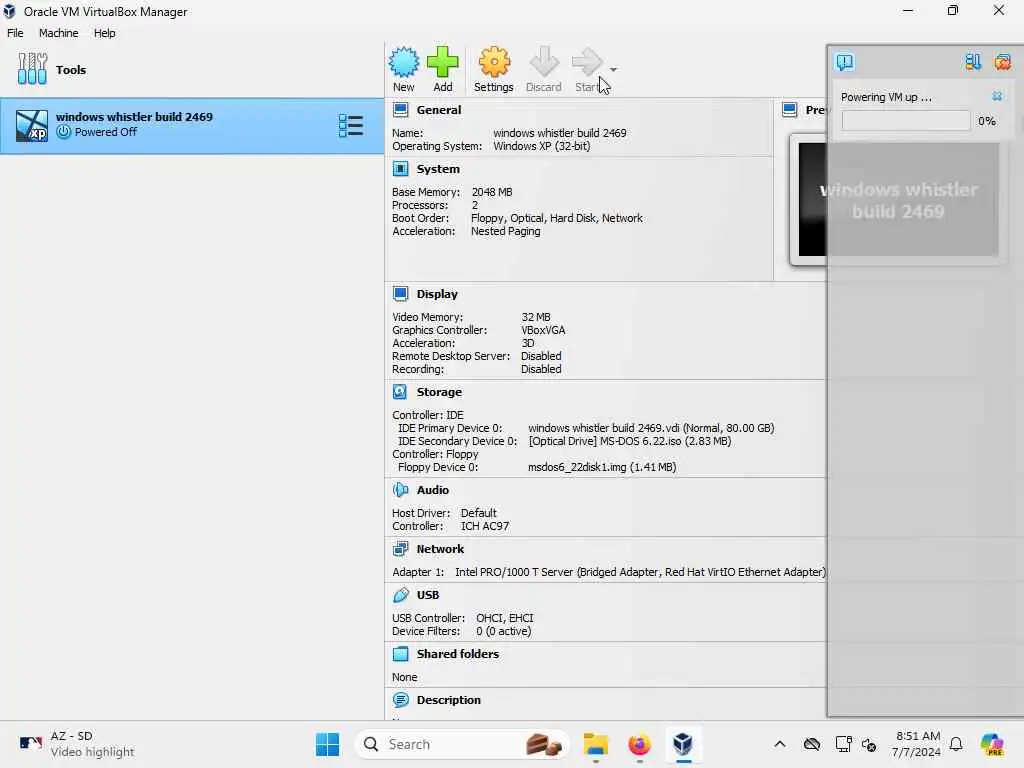Cancel the Powering VM up notification
1024x768 pixels.
coord(997,97)
